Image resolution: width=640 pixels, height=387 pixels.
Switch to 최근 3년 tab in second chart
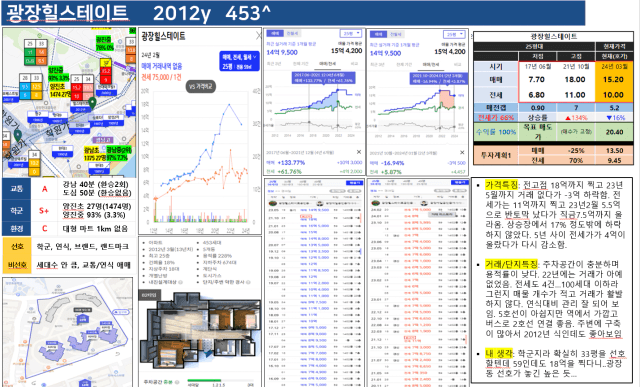click(x=377, y=65)
